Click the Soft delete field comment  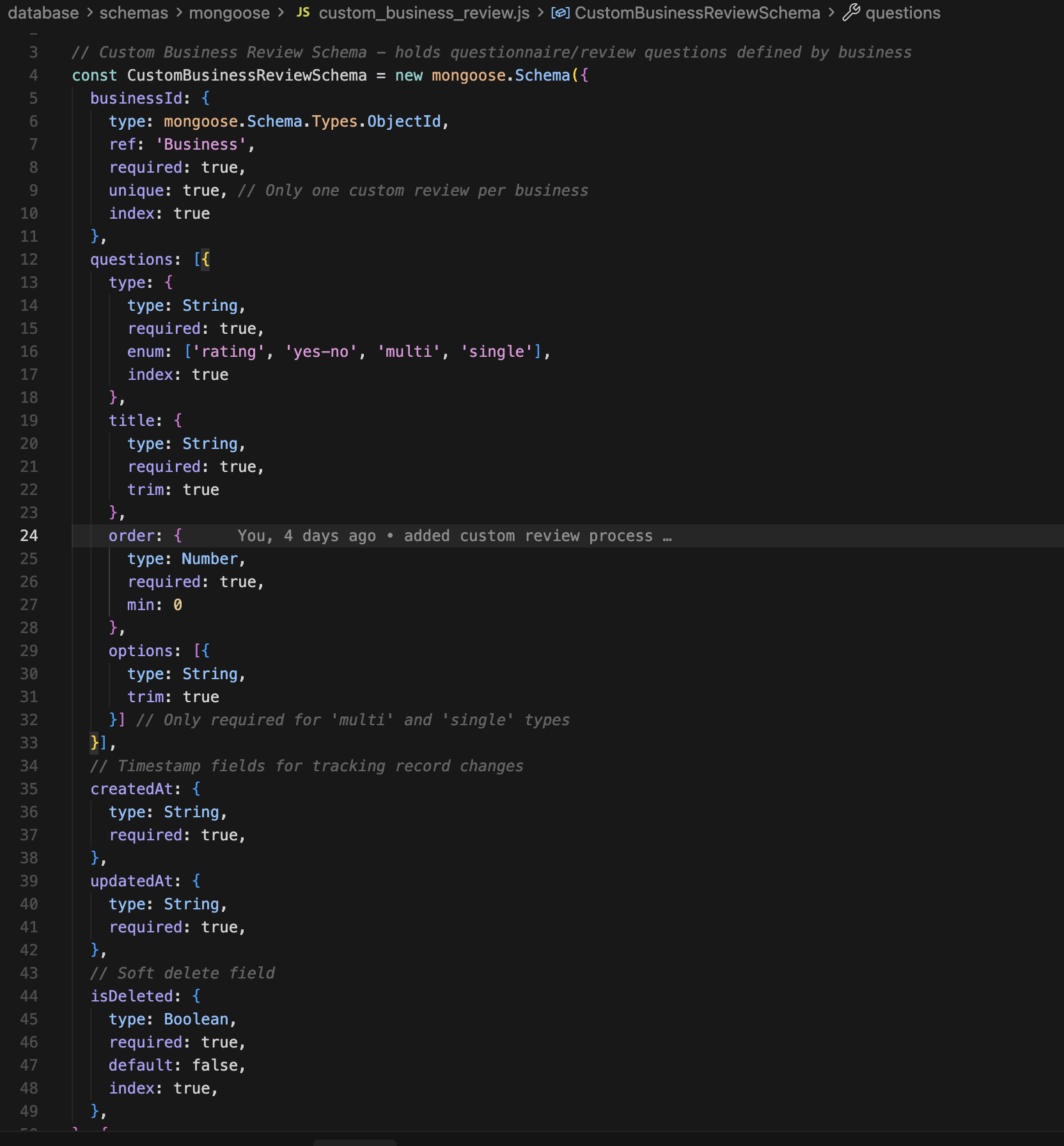point(182,973)
